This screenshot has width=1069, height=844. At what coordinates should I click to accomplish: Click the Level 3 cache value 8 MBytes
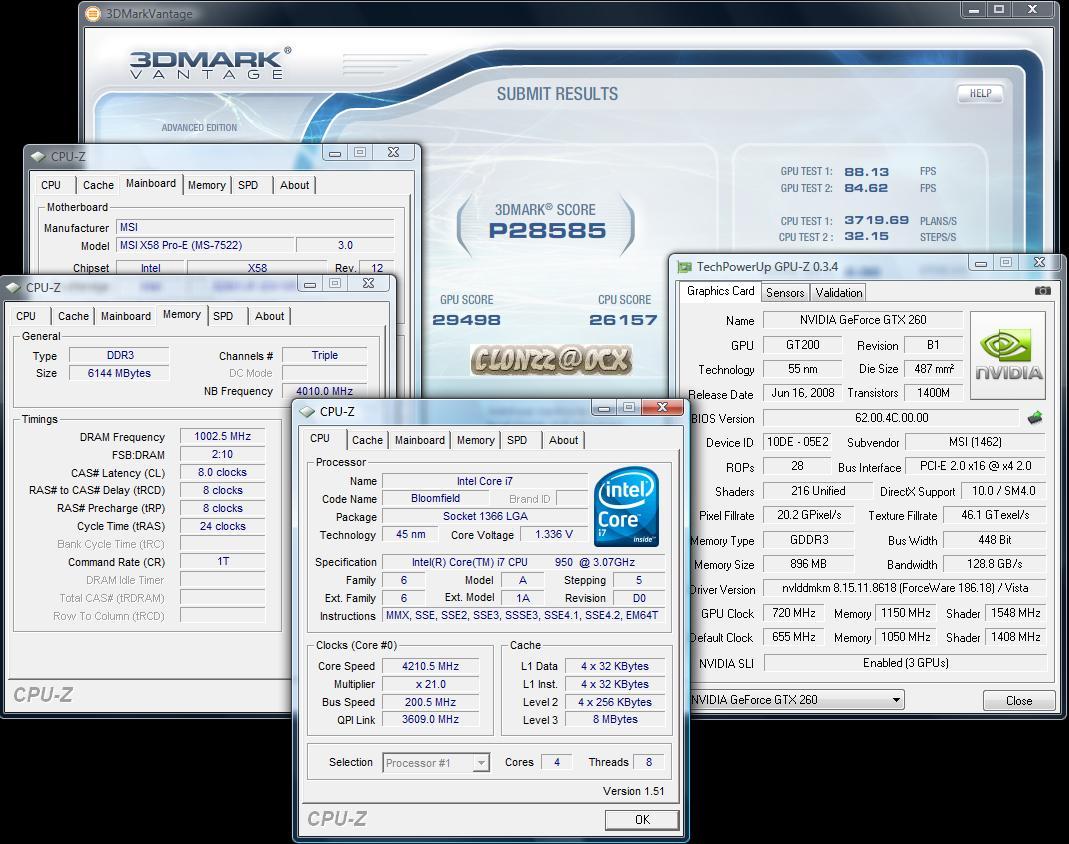[615, 719]
